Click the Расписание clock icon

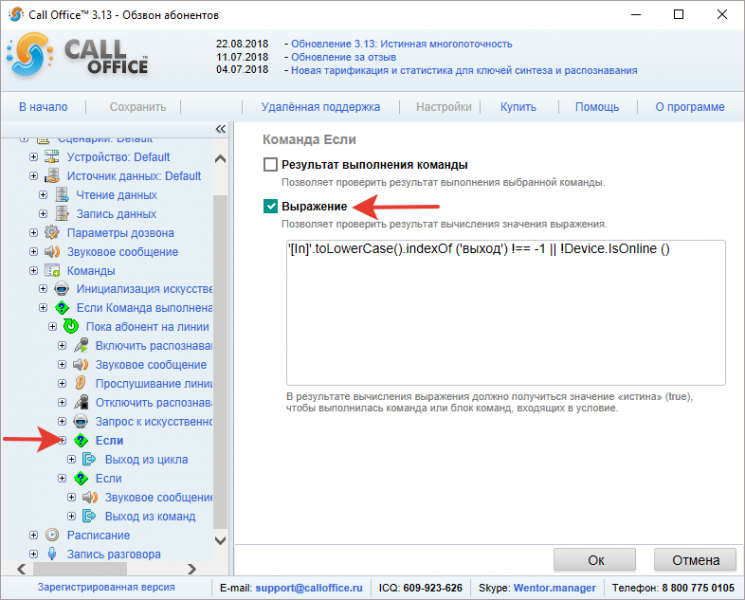(52, 535)
